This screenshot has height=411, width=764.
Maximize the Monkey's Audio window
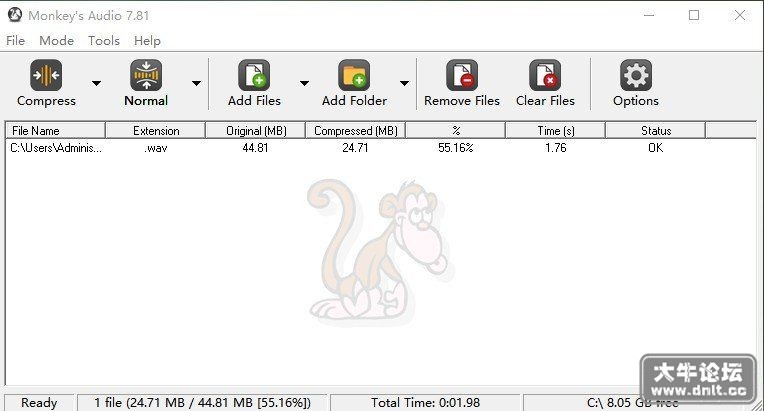(x=694, y=15)
